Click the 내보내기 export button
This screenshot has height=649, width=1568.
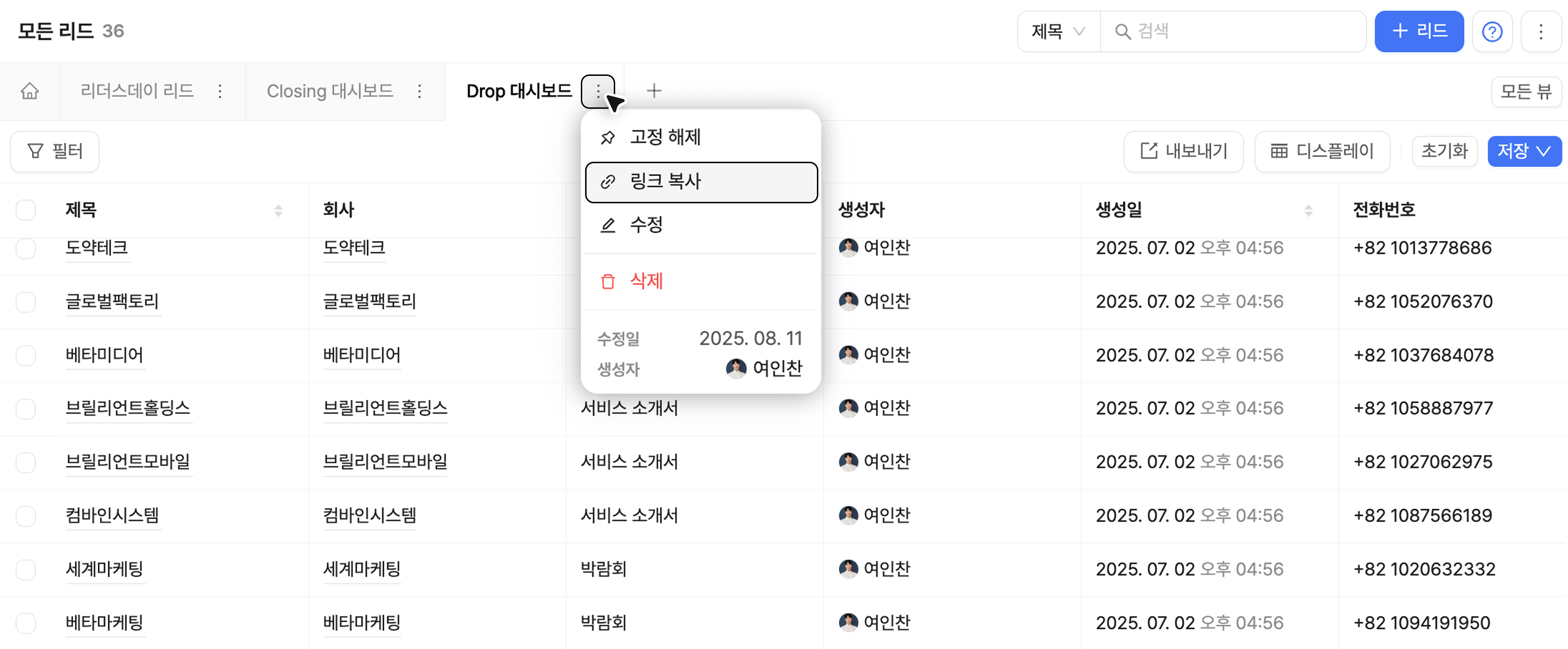(x=1183, y=151)
